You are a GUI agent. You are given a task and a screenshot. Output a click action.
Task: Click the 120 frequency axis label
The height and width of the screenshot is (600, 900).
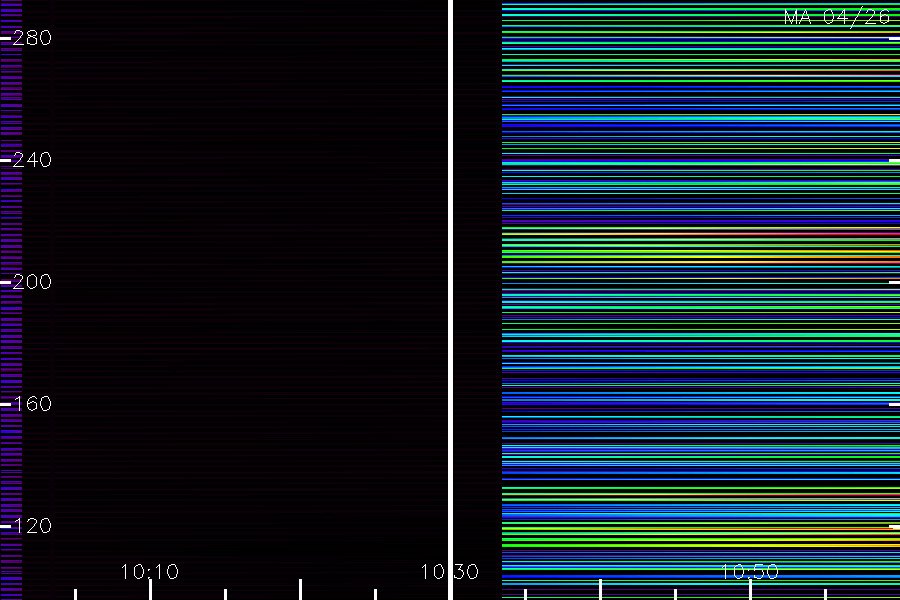pos(32,525)
